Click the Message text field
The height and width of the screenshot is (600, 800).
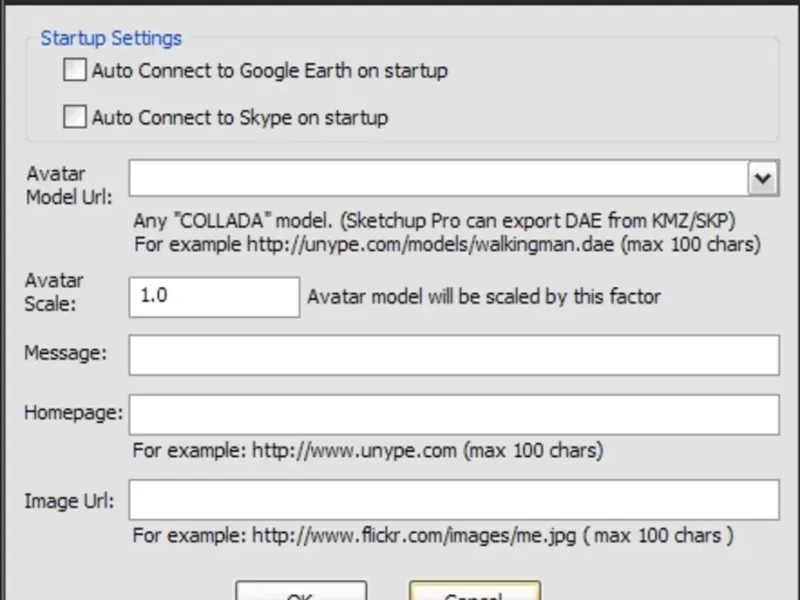point(453,355)
